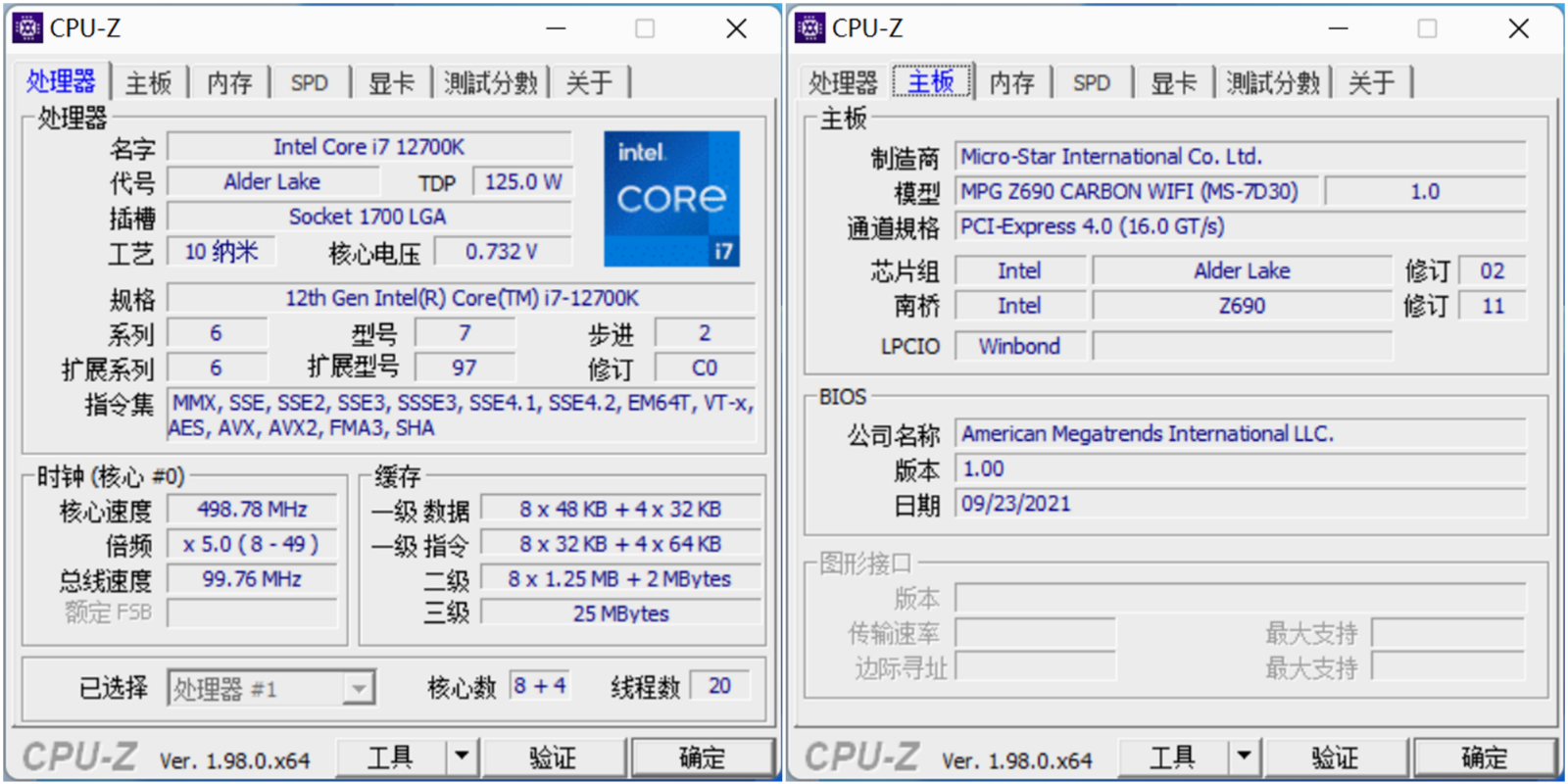Click the core count value 8 + 4
This screenshot has width=1568, height=784.
click(x=540, y=686)
